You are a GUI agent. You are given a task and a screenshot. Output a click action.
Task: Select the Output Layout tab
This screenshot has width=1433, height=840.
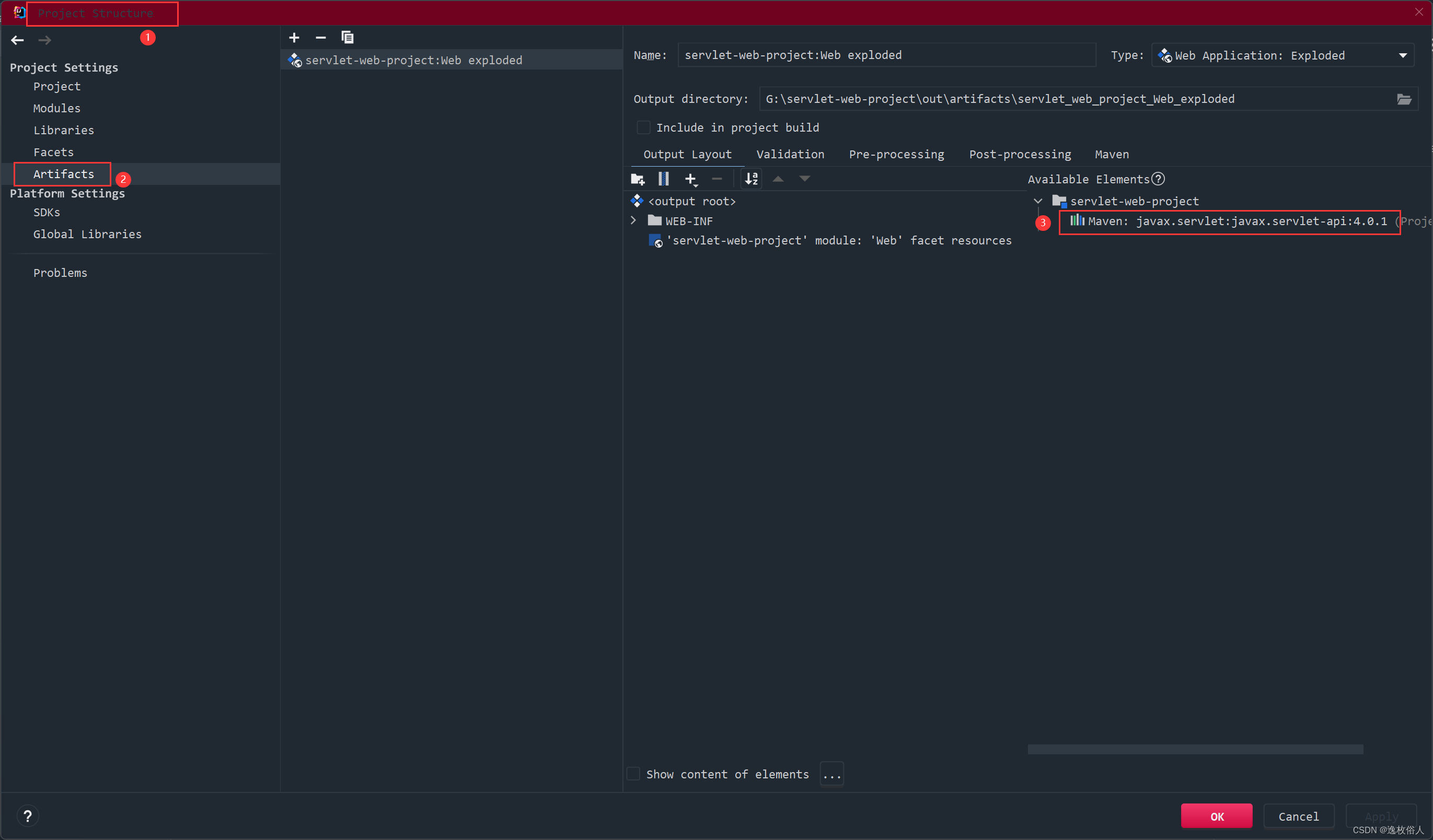click(688, 154)
